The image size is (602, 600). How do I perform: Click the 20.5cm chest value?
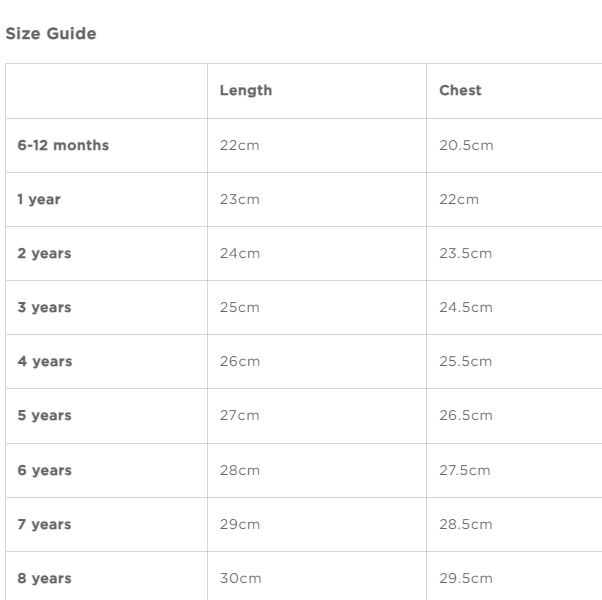click(x=466, y=145)
